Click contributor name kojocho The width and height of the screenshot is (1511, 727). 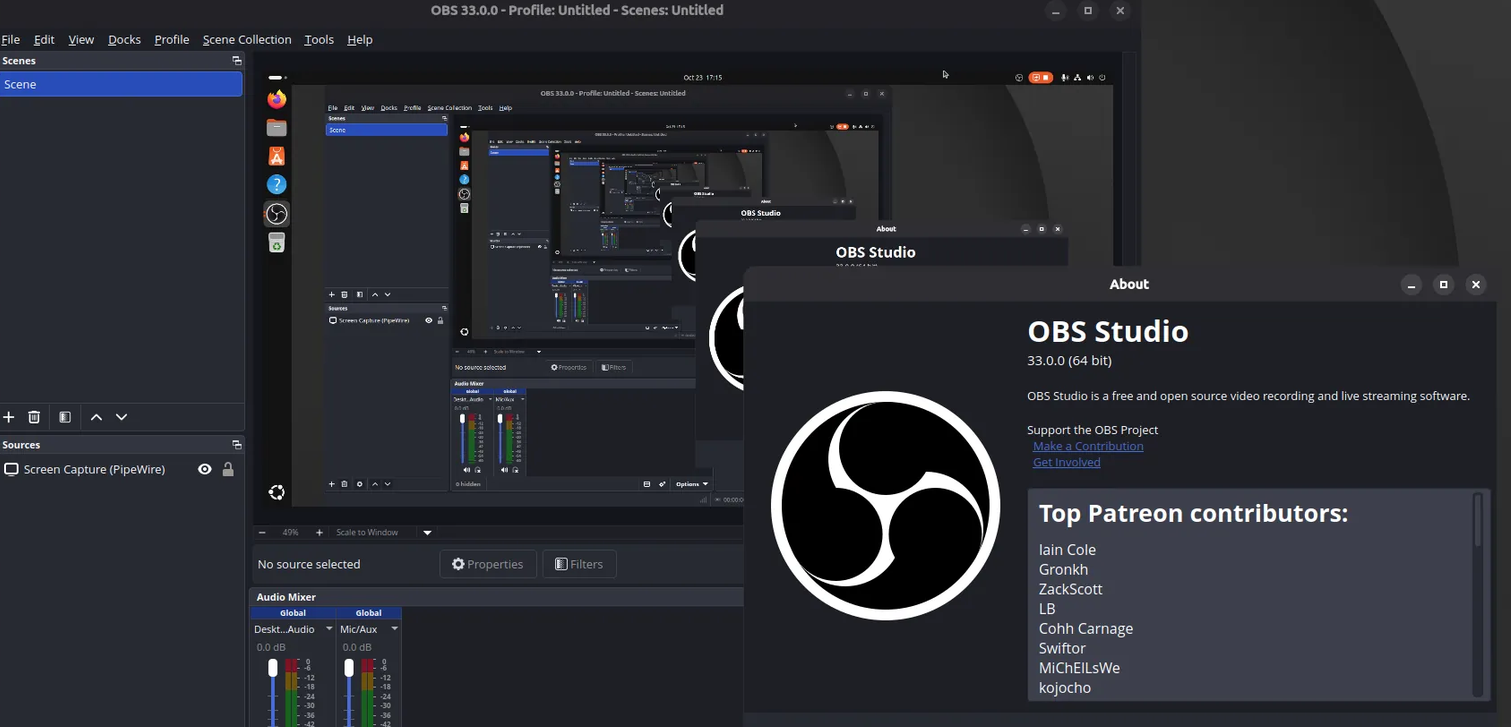[1065, 688]
